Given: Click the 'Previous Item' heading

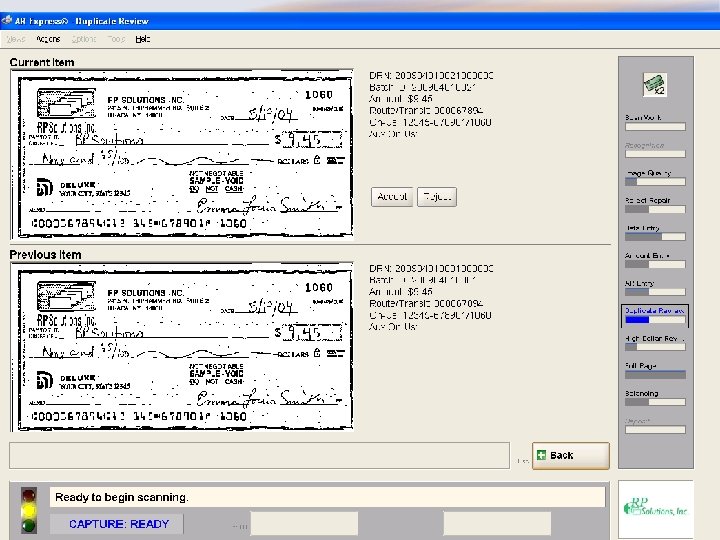Looking at the screenshot, I should click(45, 255).
